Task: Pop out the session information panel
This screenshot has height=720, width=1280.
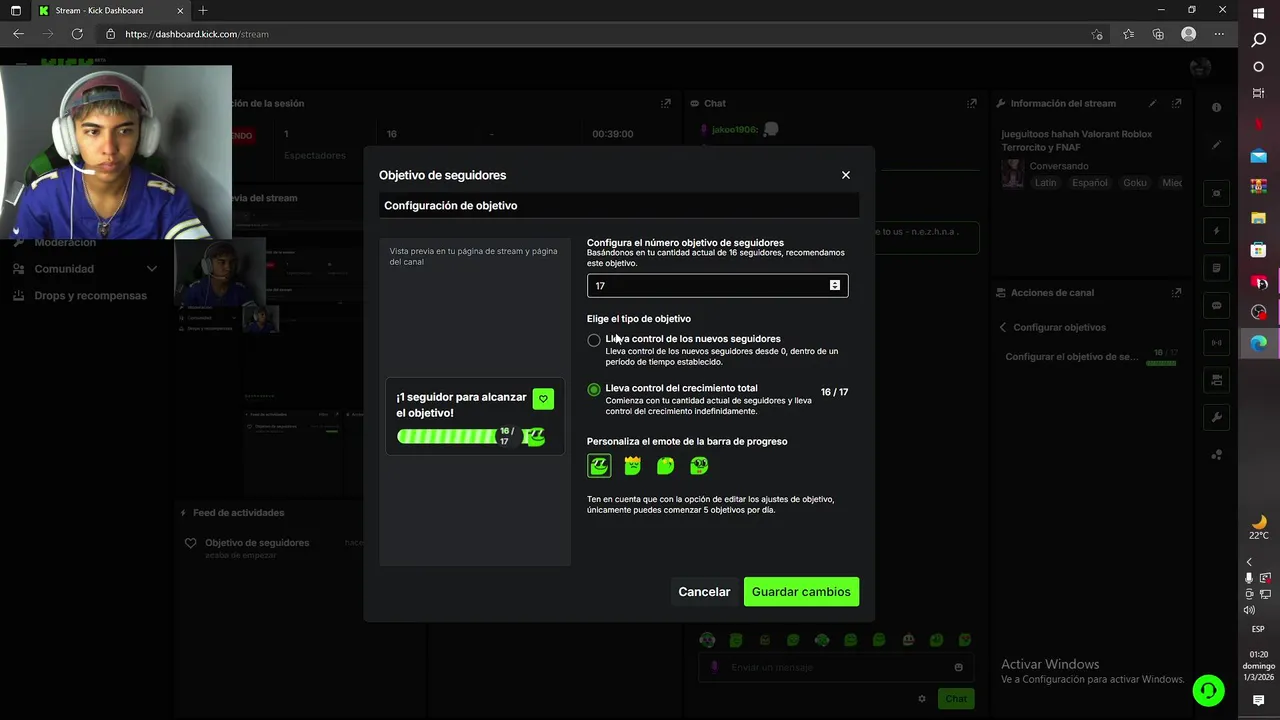Action: tap(665, 103)
